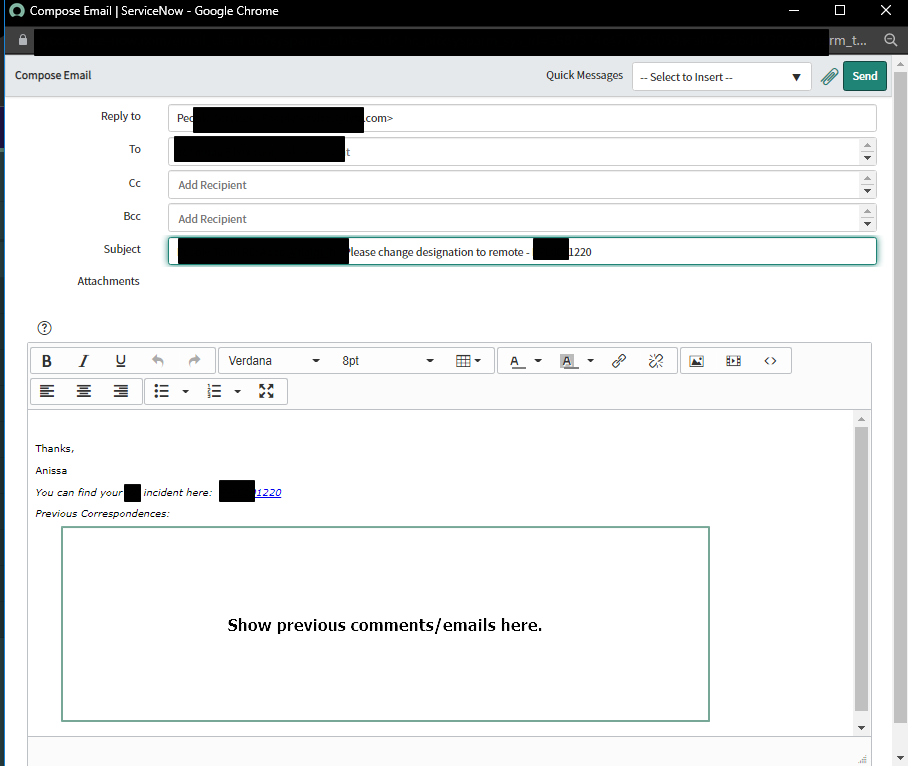Click the email body scrollbar thumb

[x=861, y=569]
